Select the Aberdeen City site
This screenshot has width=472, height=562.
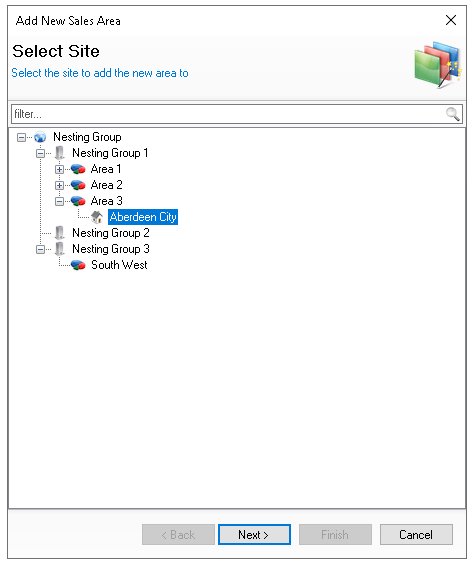tap(143, 217)
